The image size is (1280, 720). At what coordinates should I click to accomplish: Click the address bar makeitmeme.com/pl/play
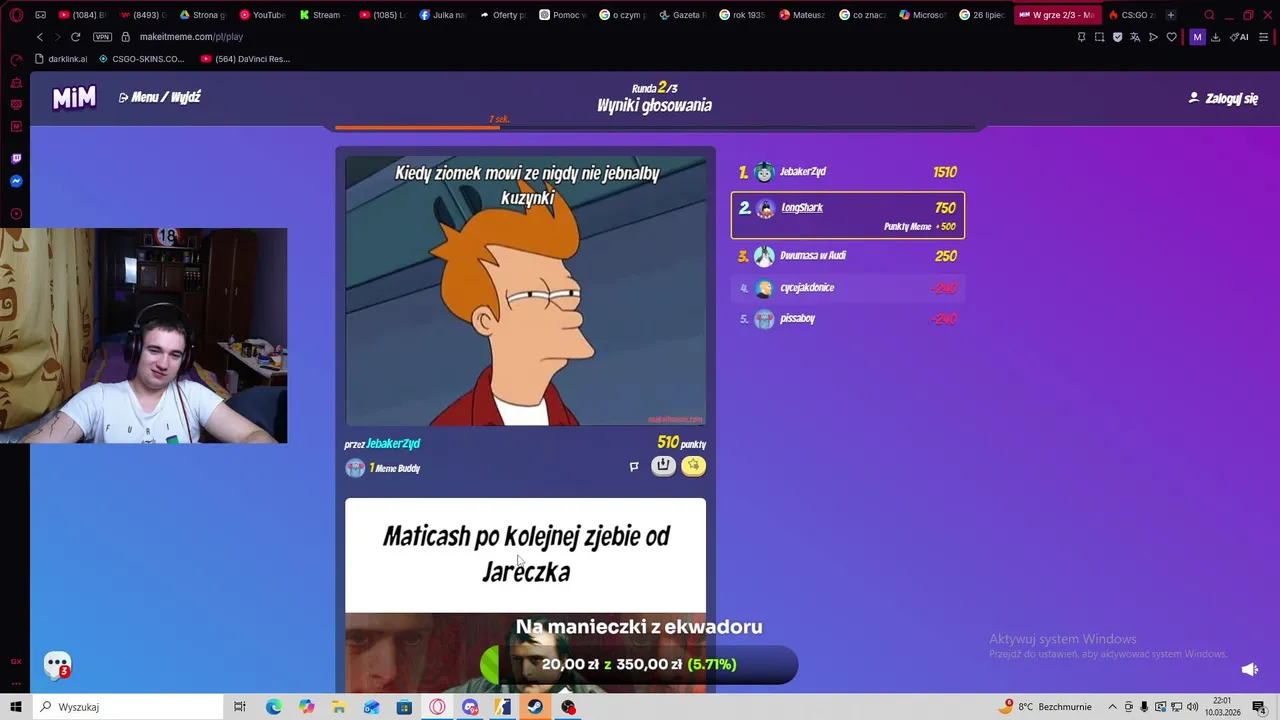click(x=191, y=37)
